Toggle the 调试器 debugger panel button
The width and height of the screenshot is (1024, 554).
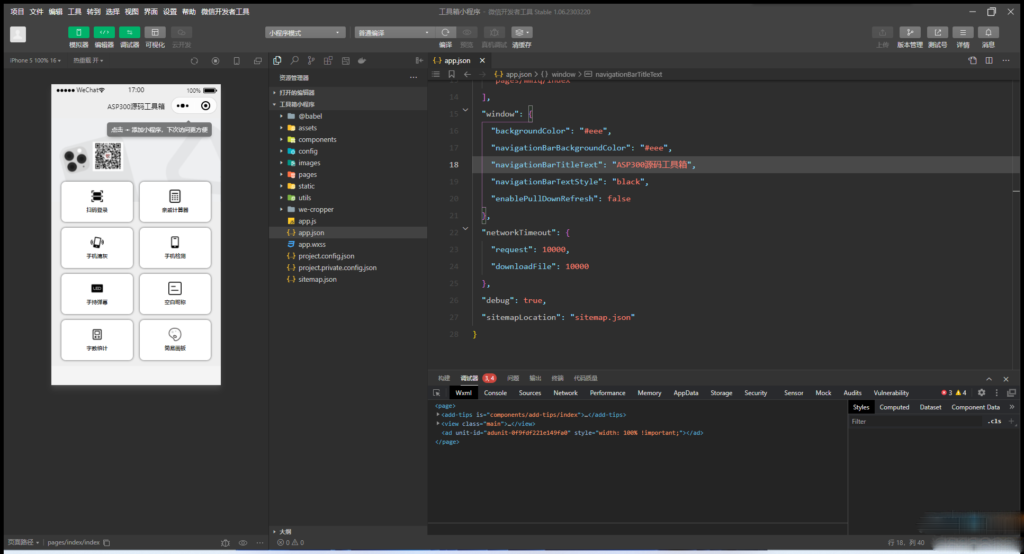point(130,33)
